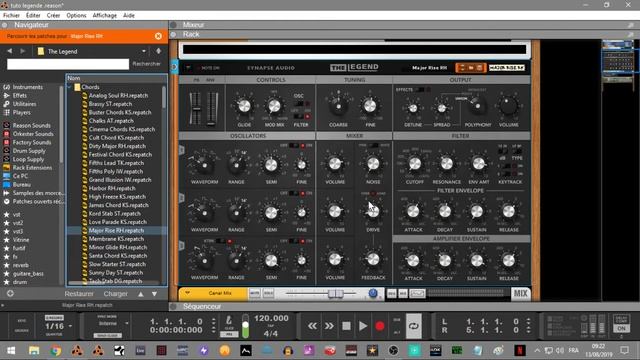Open the Affichage menu
640x360 pixels.
point(104,16)
